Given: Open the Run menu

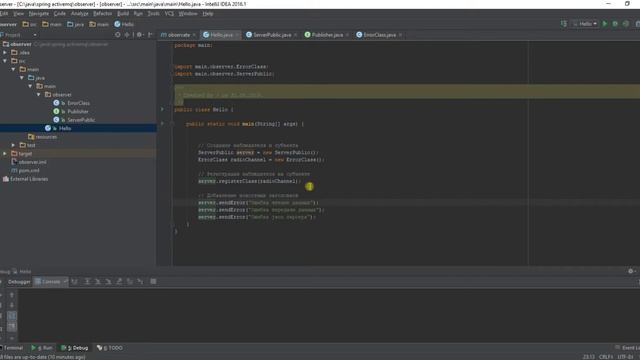Looking at the screenshot, I should click(x=138, y=13).
